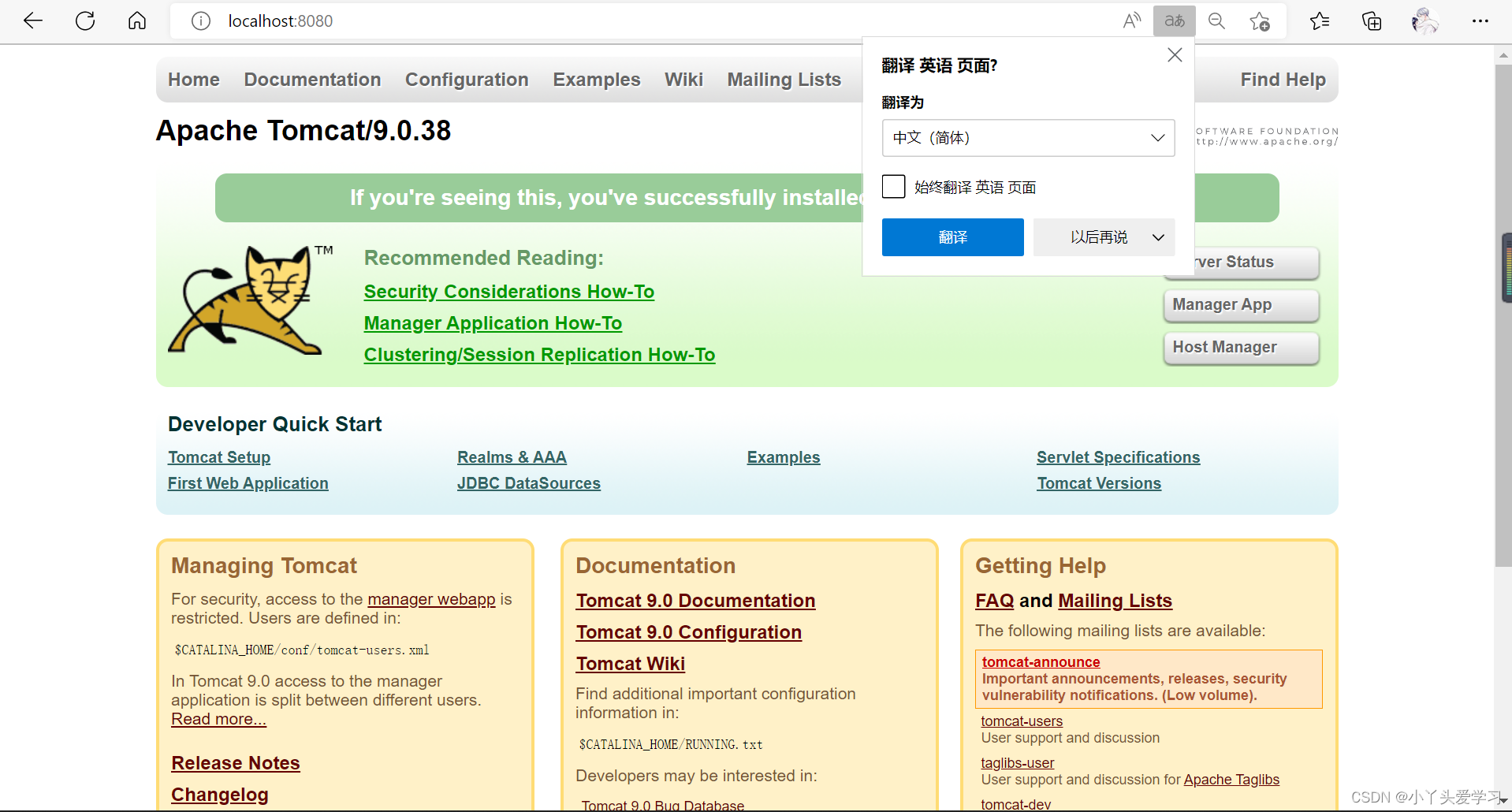Enable always translate English pages checkbox
Screen dimensions: 1512x812
pos(893,187)
